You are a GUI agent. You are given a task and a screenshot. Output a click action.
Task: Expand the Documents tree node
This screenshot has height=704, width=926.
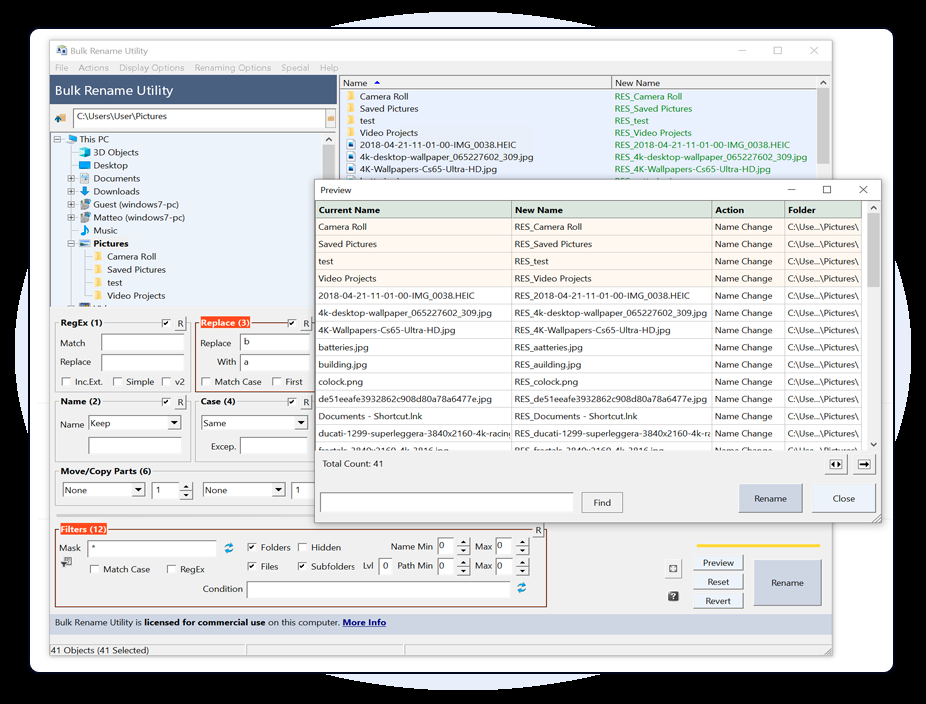[72, 179]
